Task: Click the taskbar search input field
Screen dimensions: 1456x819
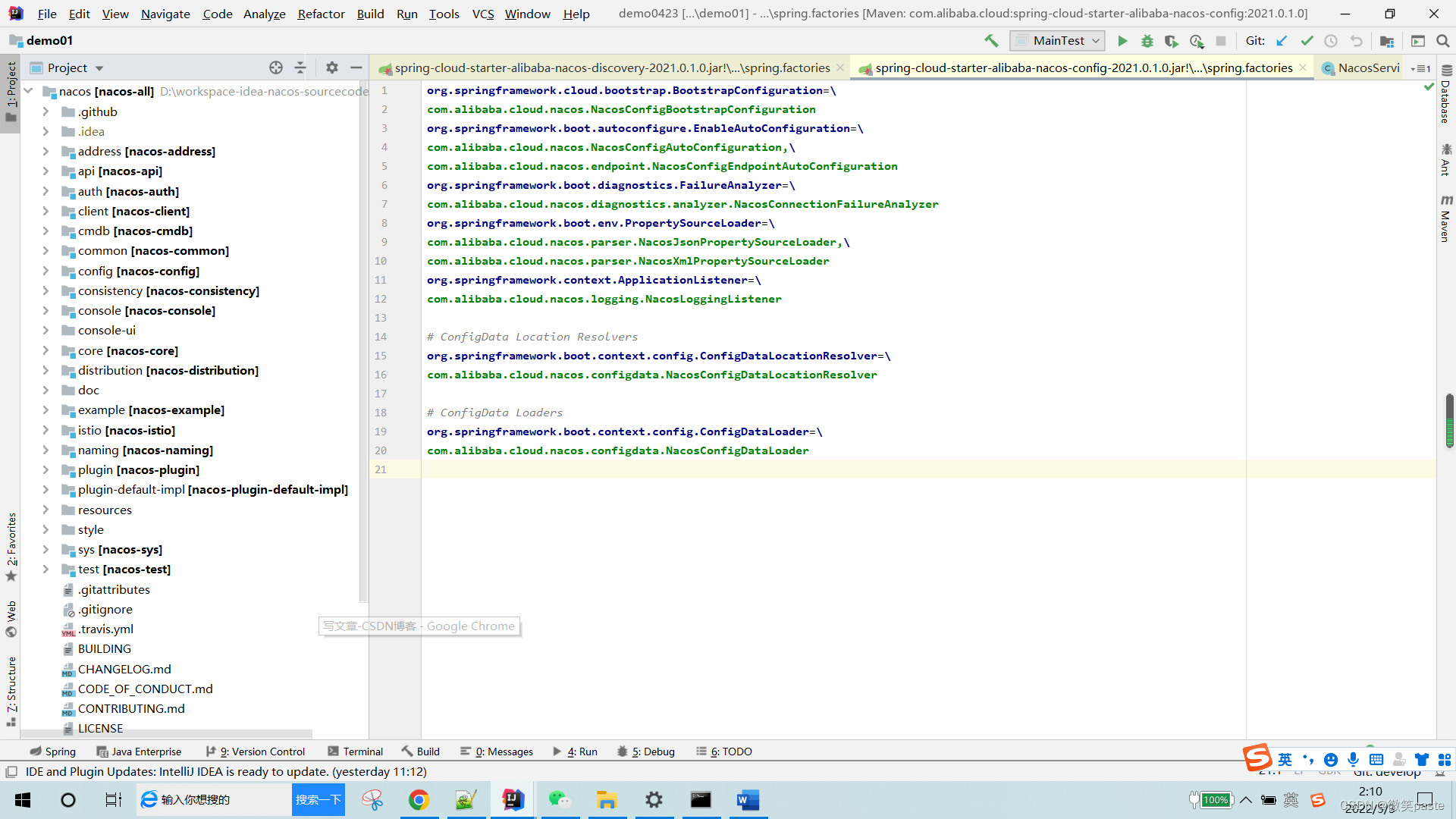Action: tap(214, 800)
